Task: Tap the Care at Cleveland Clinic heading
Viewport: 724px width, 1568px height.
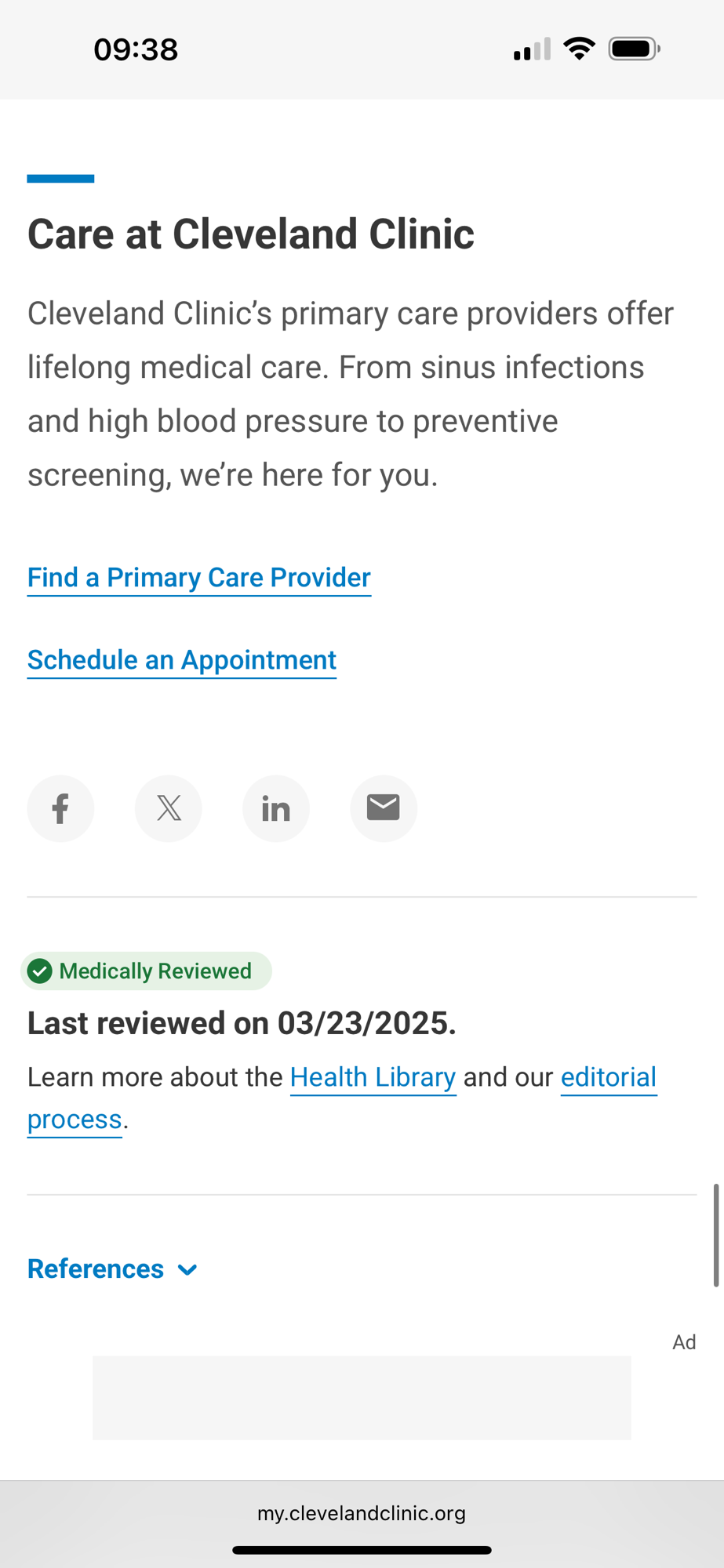Action: (251, 234)
